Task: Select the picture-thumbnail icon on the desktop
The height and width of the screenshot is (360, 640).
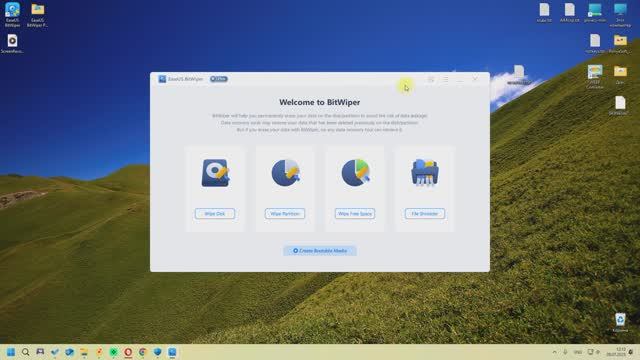Action: coord(595,76)
